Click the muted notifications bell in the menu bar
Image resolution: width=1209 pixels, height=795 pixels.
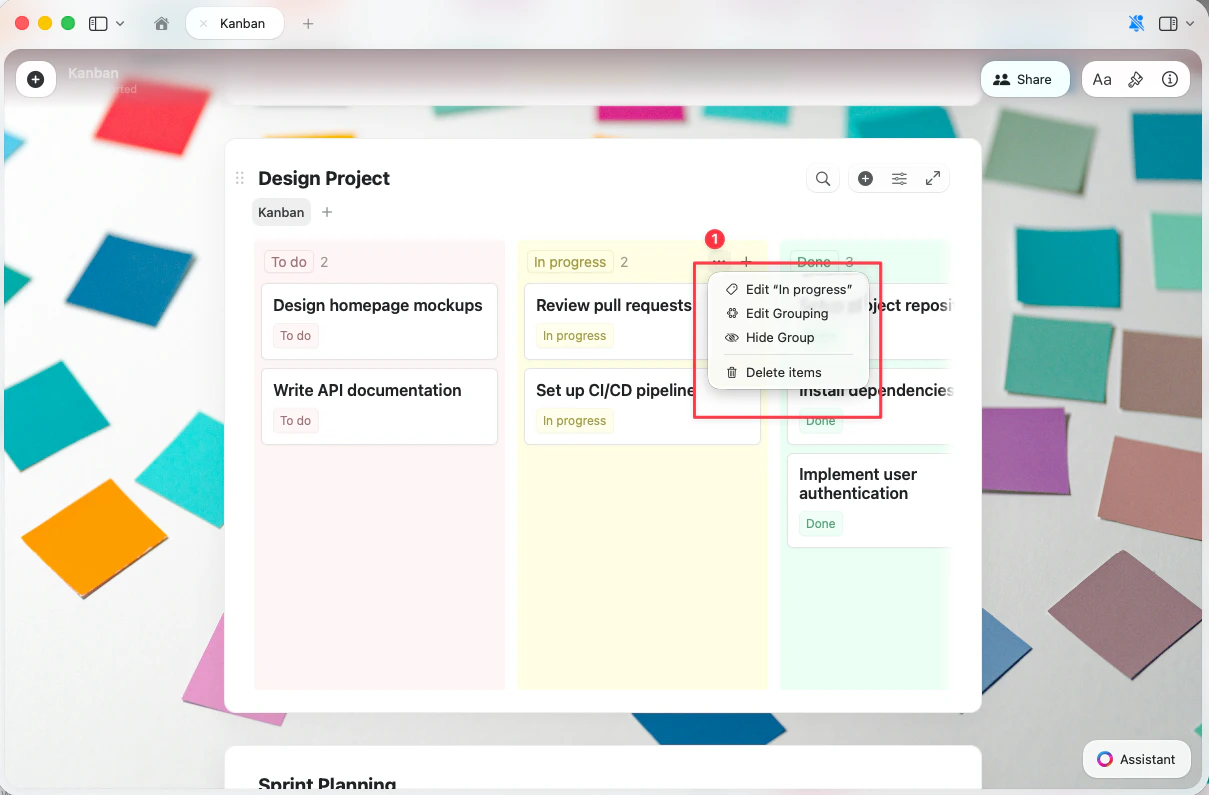(1136, 22)
